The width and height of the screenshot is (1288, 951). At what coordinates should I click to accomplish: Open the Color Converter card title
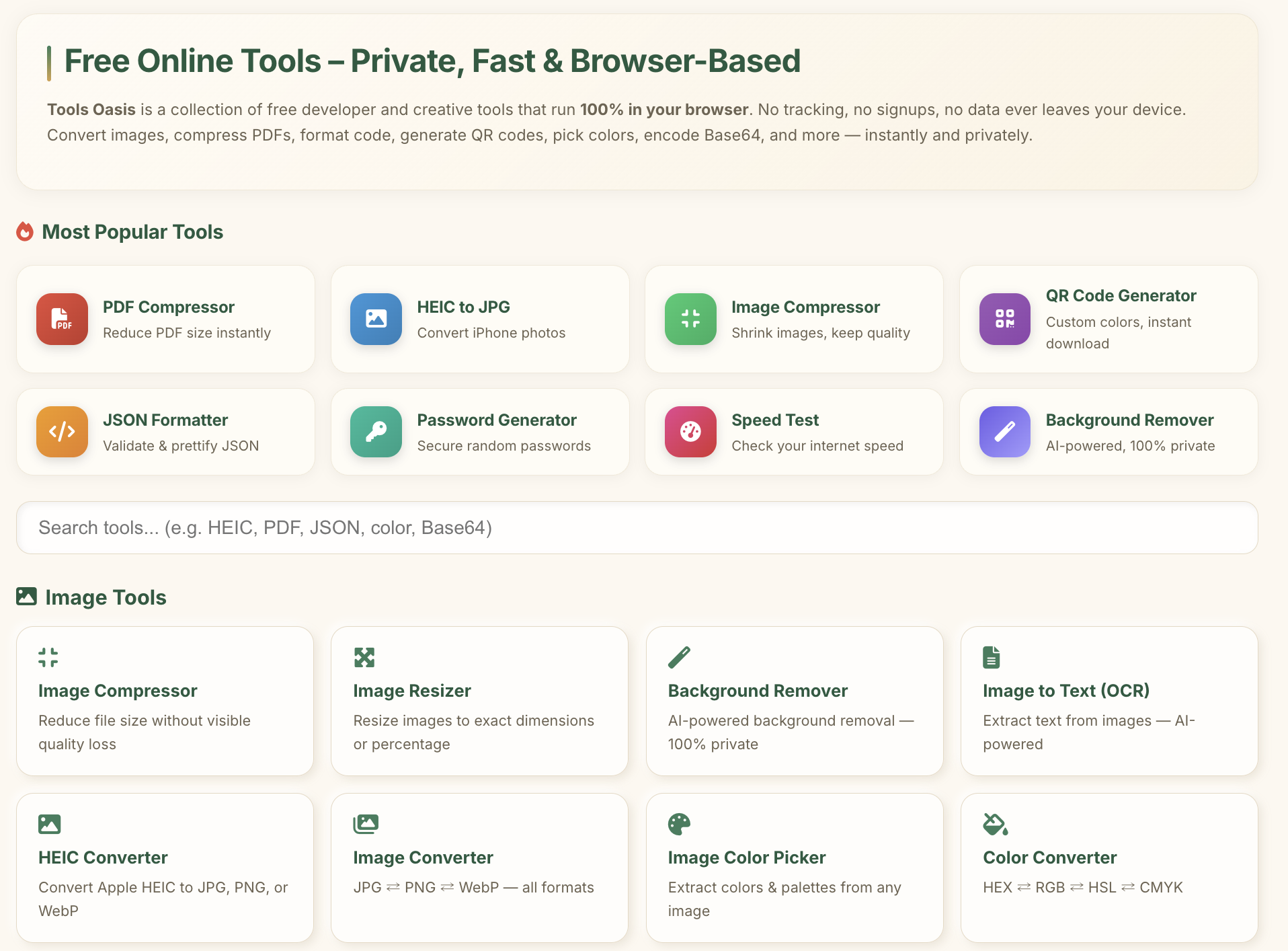point(1049,858)
